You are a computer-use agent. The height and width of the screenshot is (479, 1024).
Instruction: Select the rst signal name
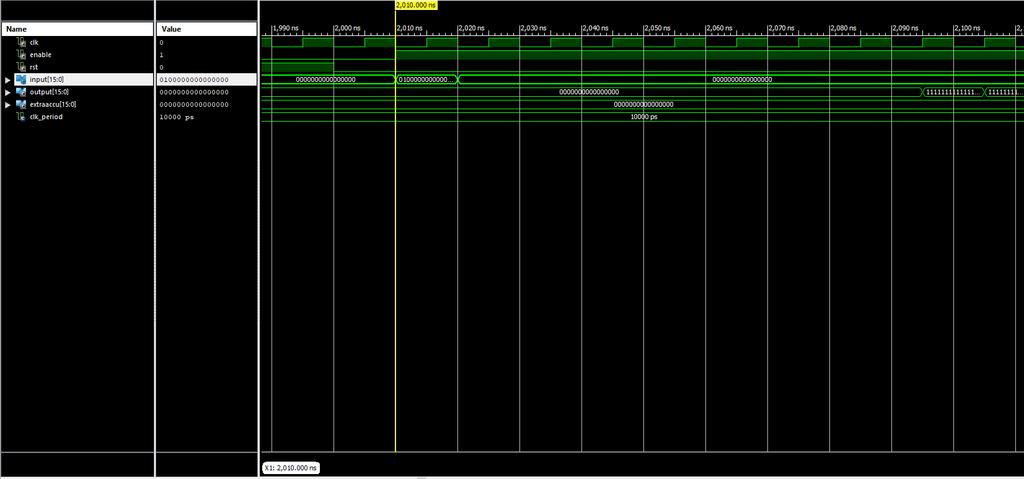coord(33,67)
